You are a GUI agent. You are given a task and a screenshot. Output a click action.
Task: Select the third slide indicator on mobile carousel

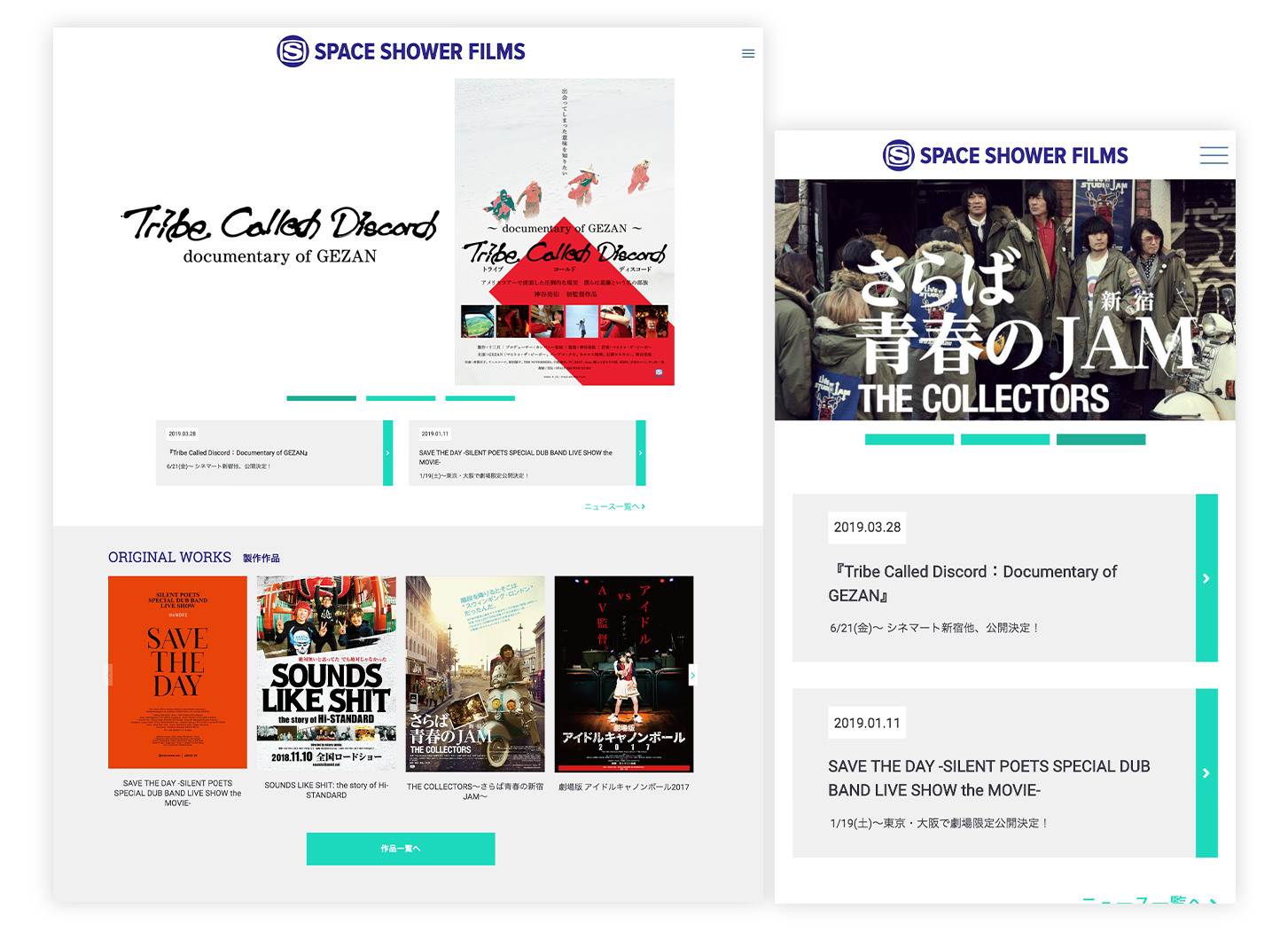coord(1100,440)
